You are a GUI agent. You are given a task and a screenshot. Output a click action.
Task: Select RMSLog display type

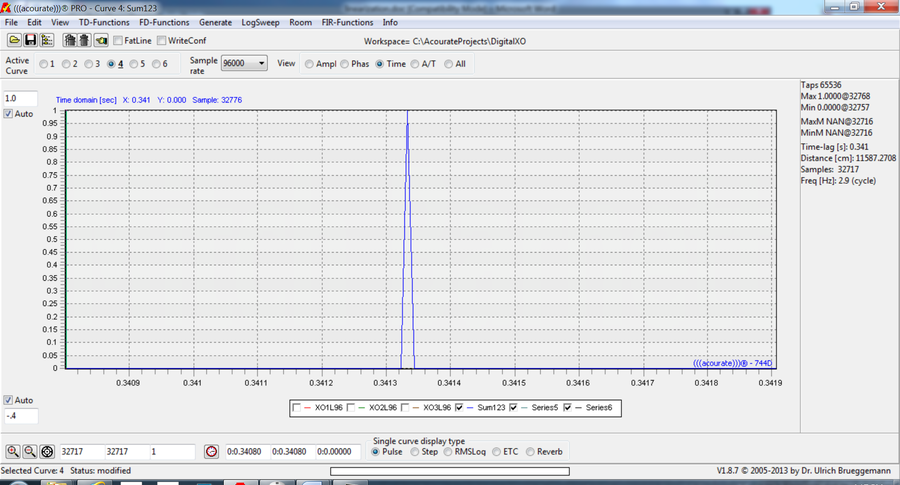(448, 452)
